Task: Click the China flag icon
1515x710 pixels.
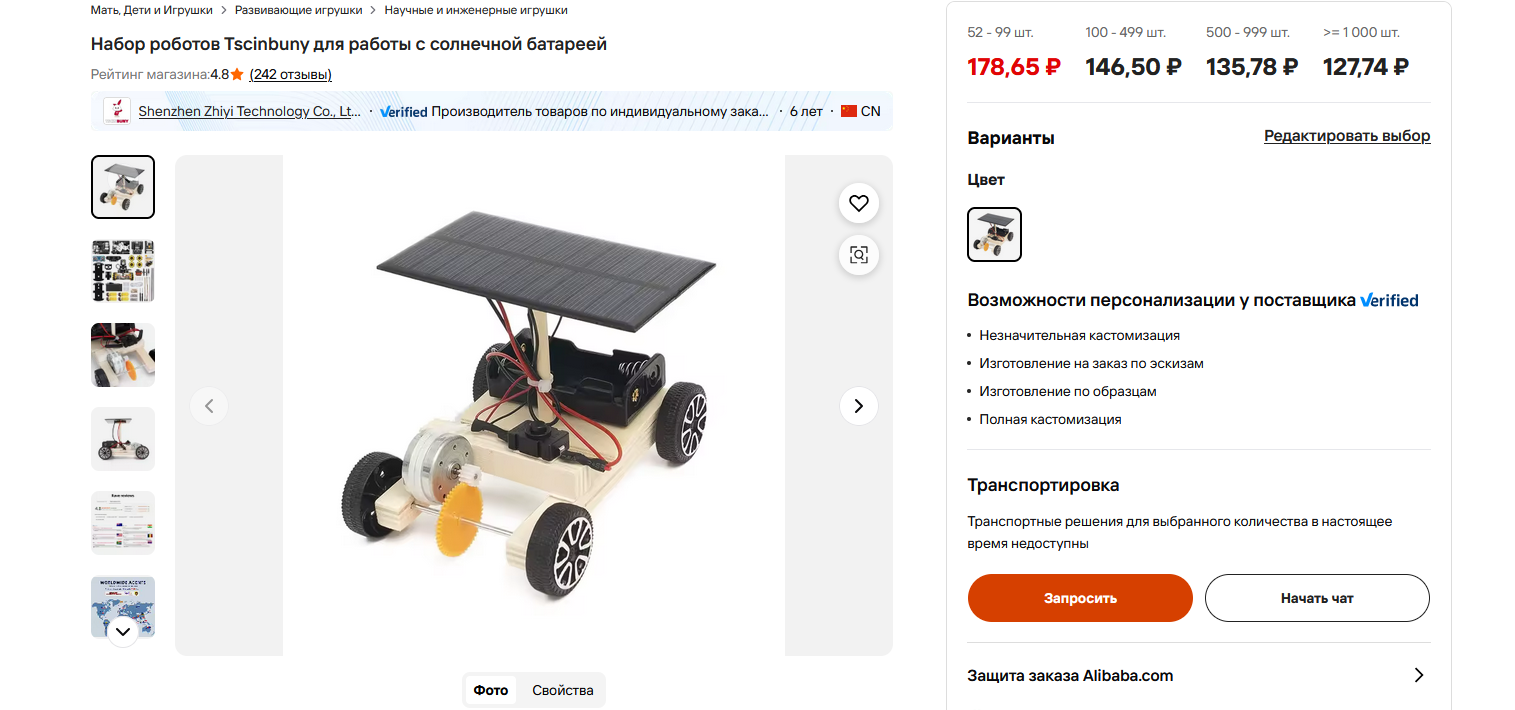Action: click(849, 111)
